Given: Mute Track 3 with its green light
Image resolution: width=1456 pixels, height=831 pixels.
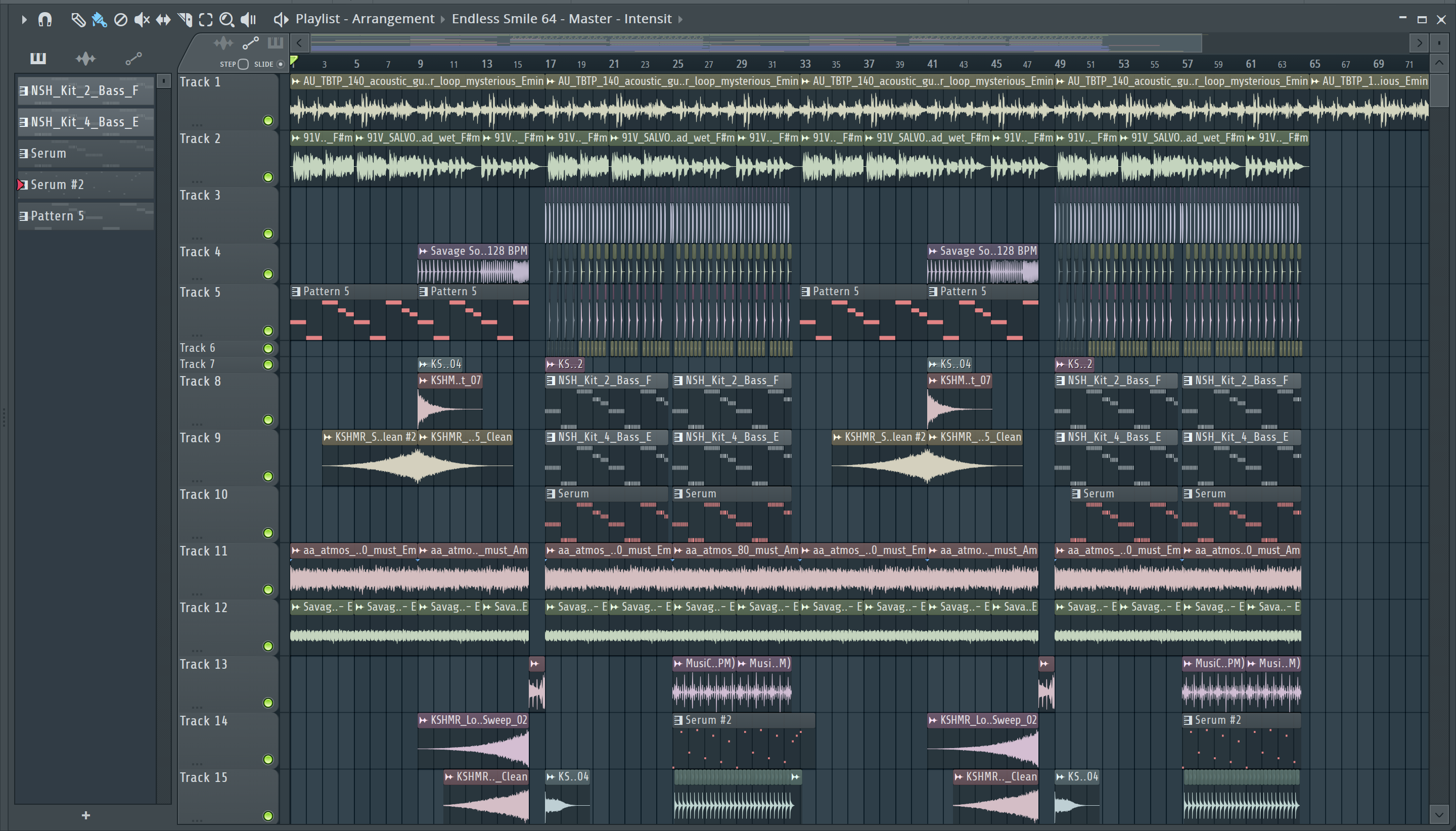Looking at the screenshot, I should [x=267, y=234].
